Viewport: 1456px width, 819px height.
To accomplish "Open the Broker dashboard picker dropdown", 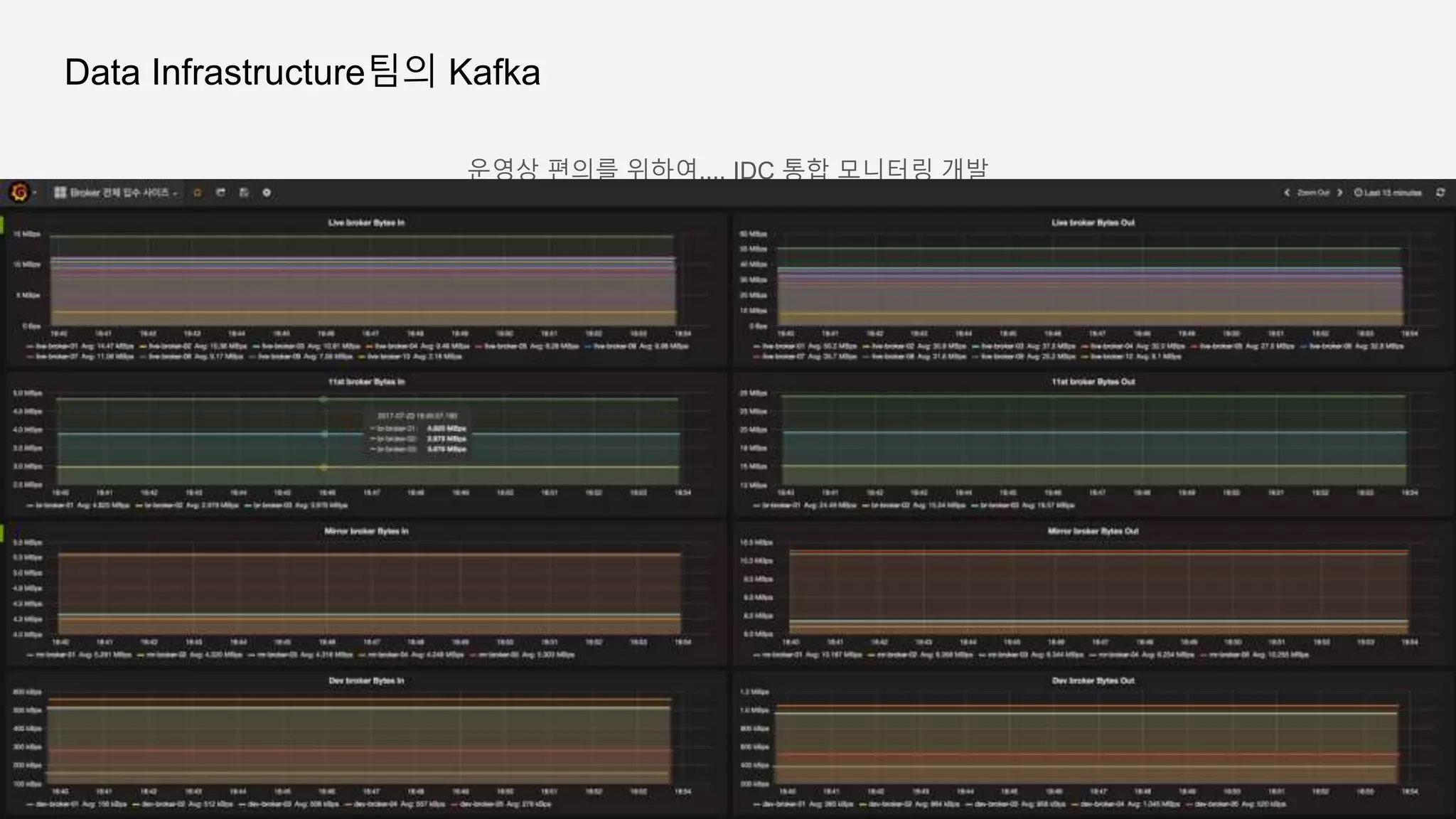I will pyautogui.click(x=117, y=193).
